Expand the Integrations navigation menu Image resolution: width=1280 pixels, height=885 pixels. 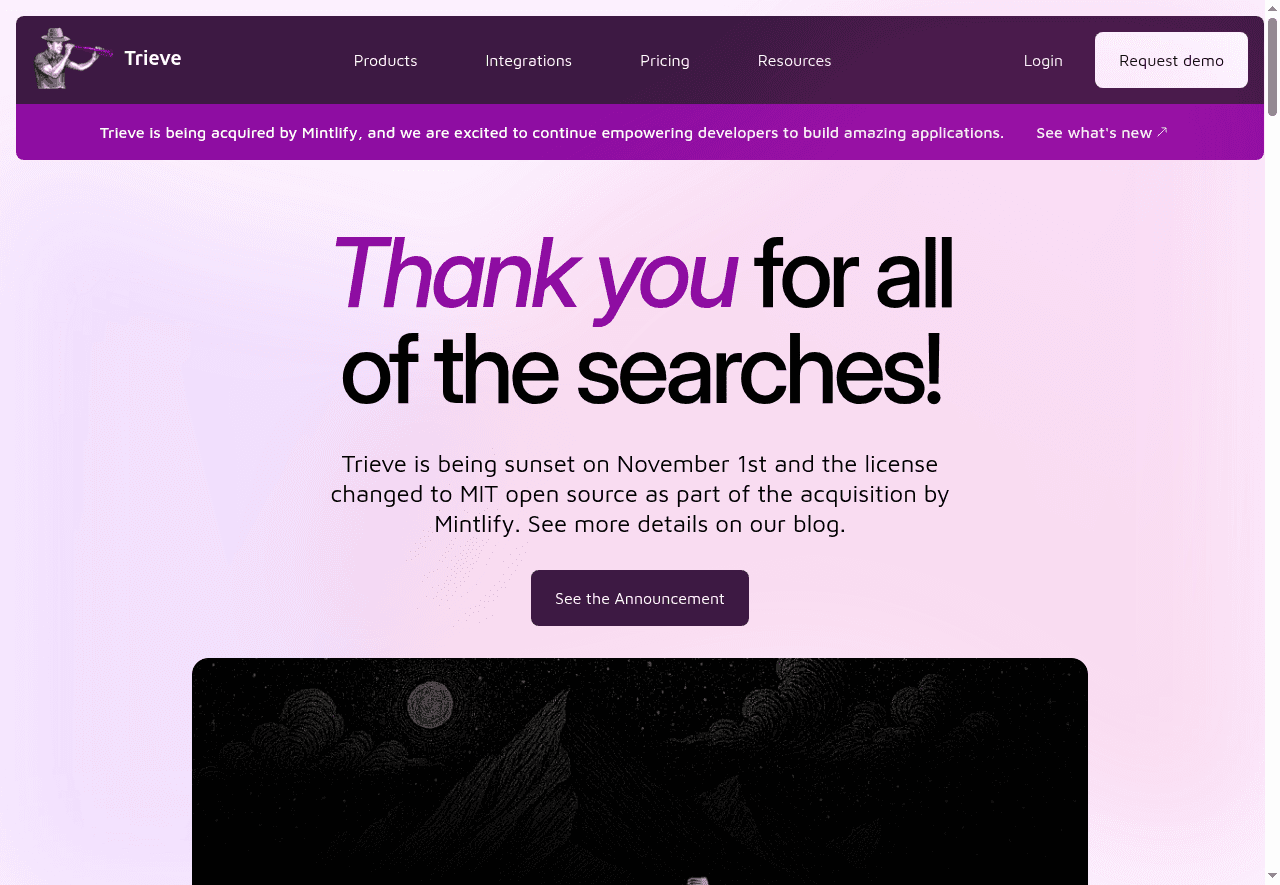click(528, 61)
